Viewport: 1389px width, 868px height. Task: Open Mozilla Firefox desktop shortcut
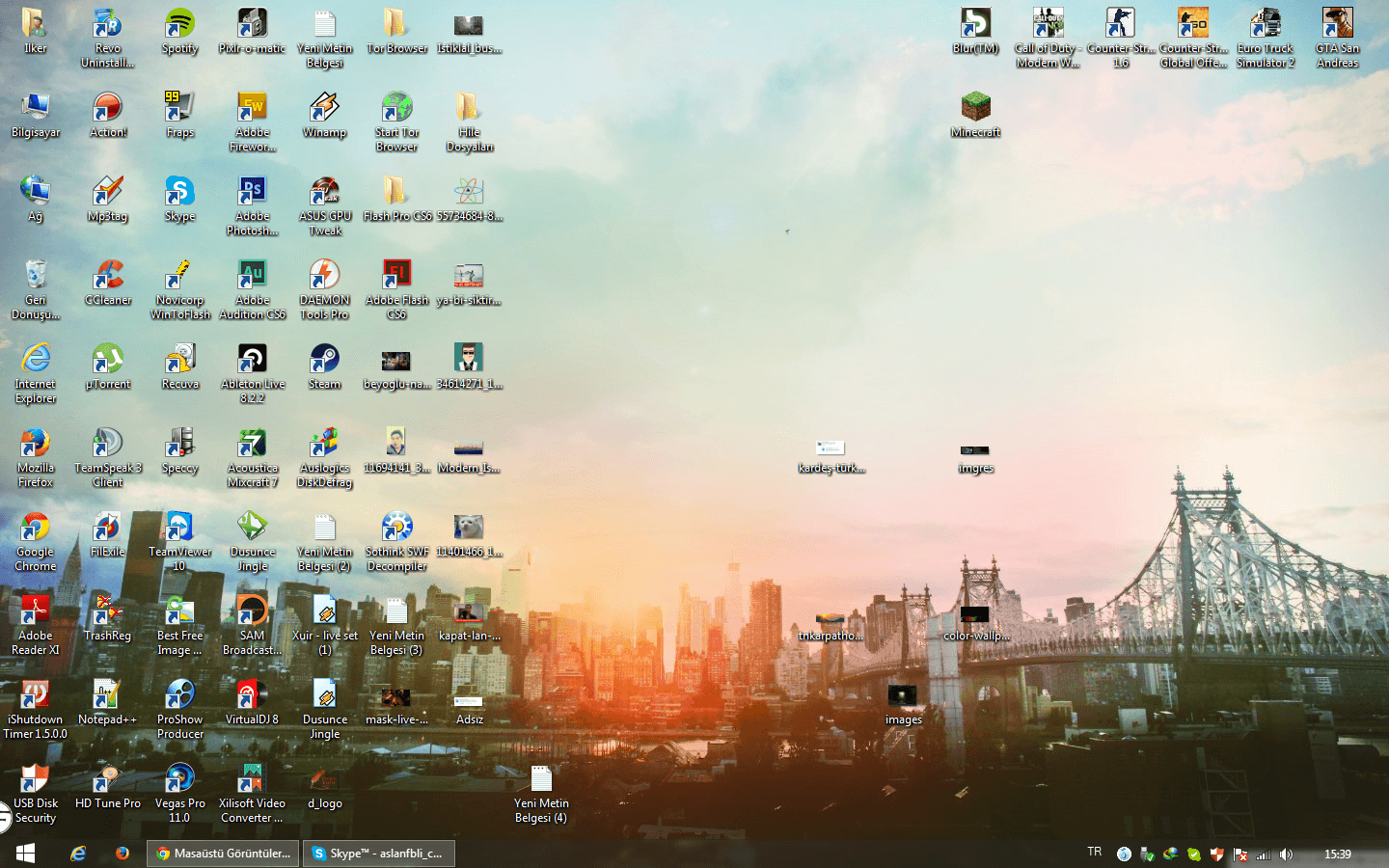tap(35, 458)
